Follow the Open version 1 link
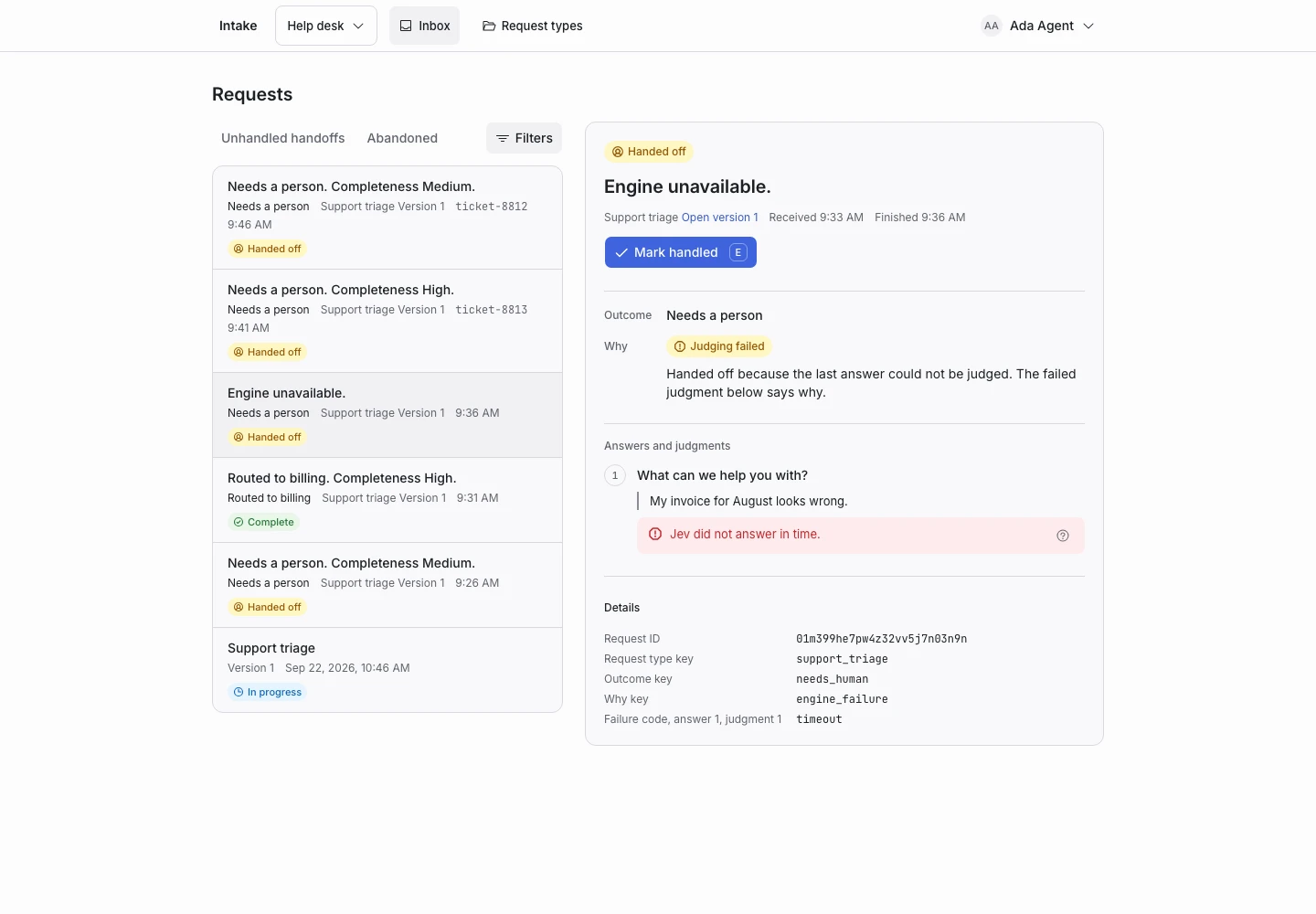 tap(720, 218)
